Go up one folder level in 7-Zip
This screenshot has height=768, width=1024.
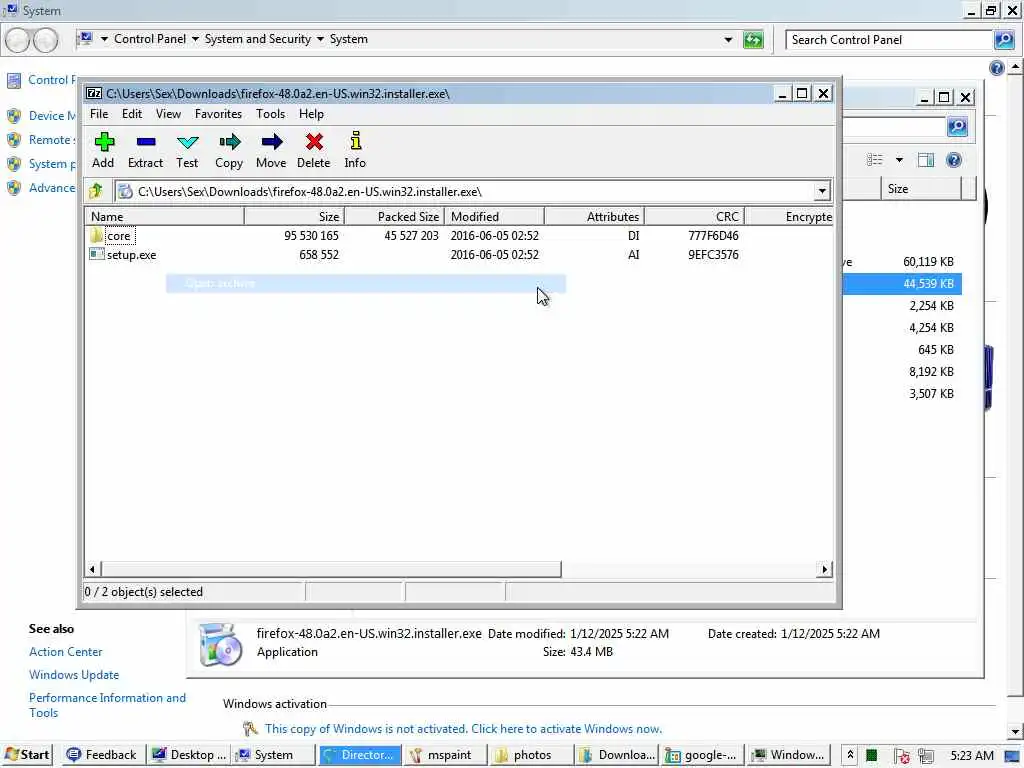click(96, 191)
